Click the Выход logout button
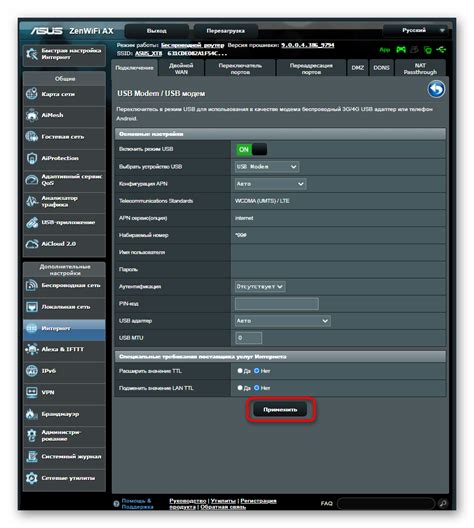This screenshot has height=528, width=474. click(x=157, y=31)
